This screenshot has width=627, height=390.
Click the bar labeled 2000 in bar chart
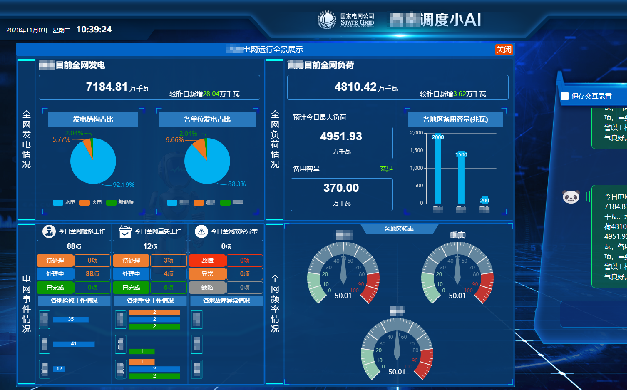(x=438, y=169)
